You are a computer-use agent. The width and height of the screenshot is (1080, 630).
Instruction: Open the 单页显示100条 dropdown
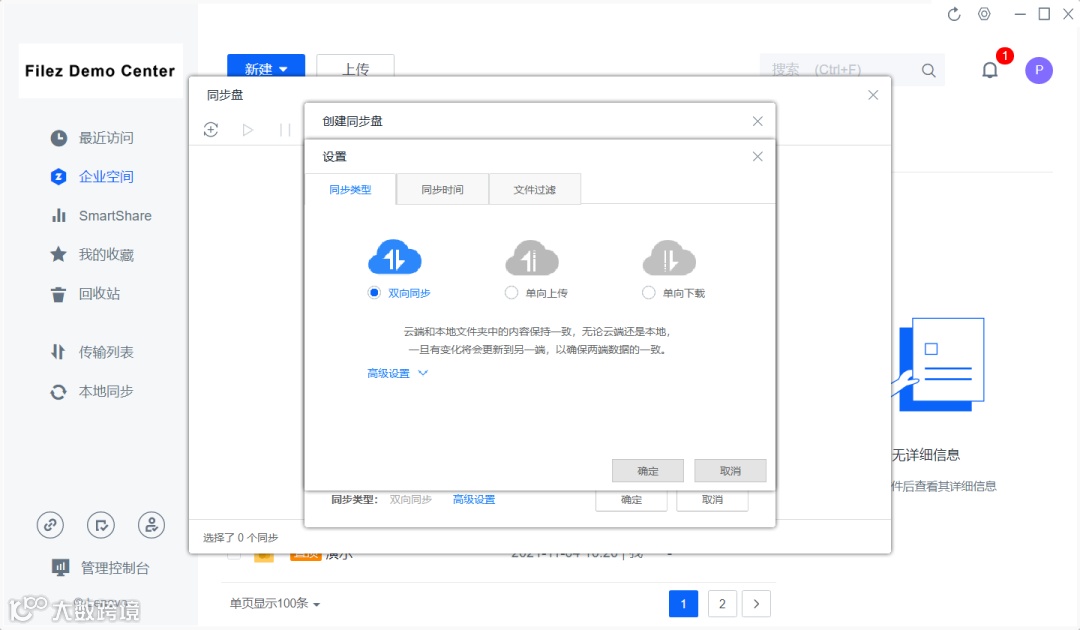pyautogui.click(x=275, y=603)
